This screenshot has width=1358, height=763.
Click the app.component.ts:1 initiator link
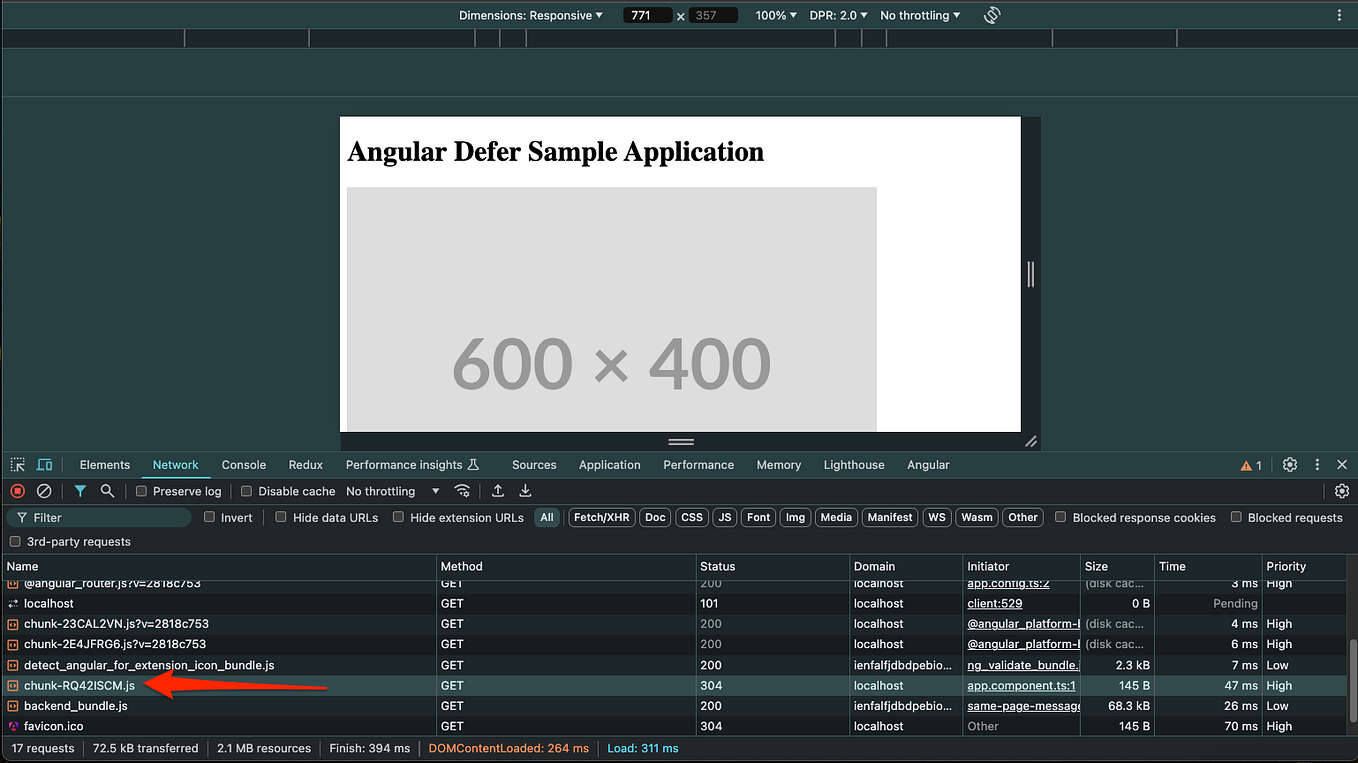pyautogui.click(x=1021, y=685)
